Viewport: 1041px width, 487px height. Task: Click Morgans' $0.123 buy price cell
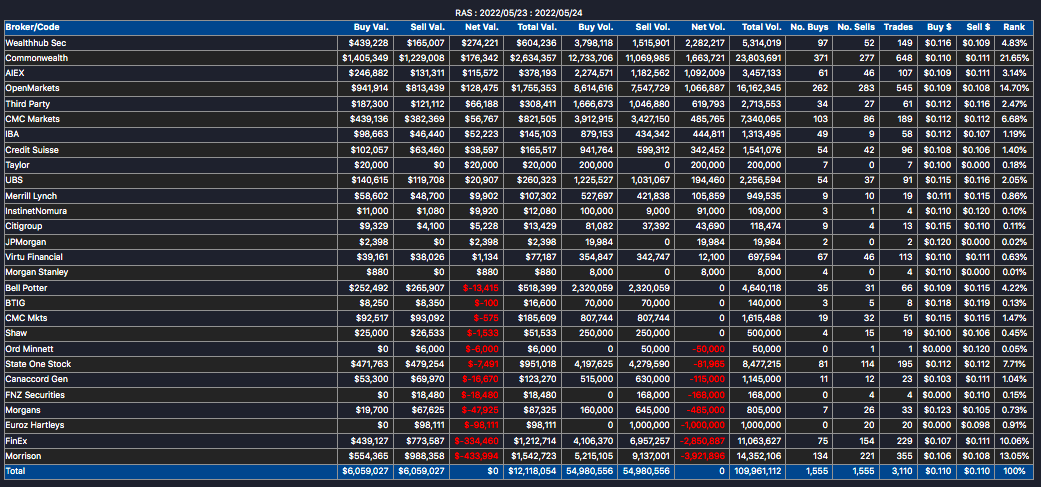click(939, 410)
